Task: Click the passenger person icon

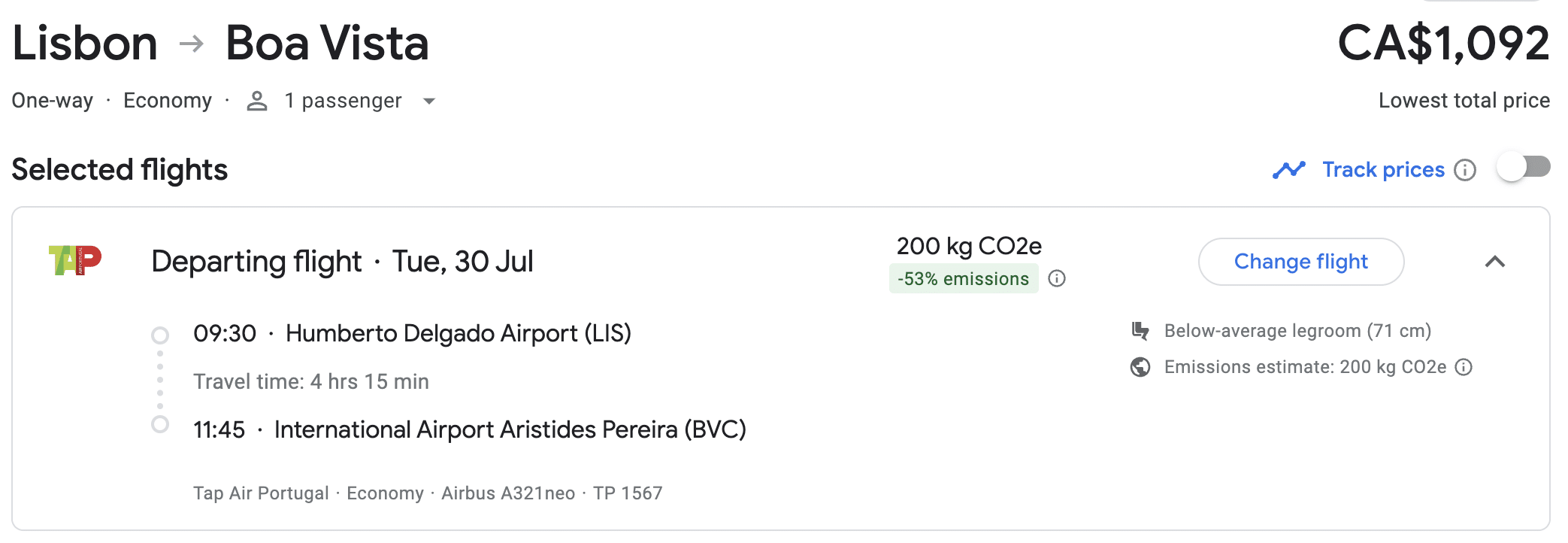Action: 257,101
